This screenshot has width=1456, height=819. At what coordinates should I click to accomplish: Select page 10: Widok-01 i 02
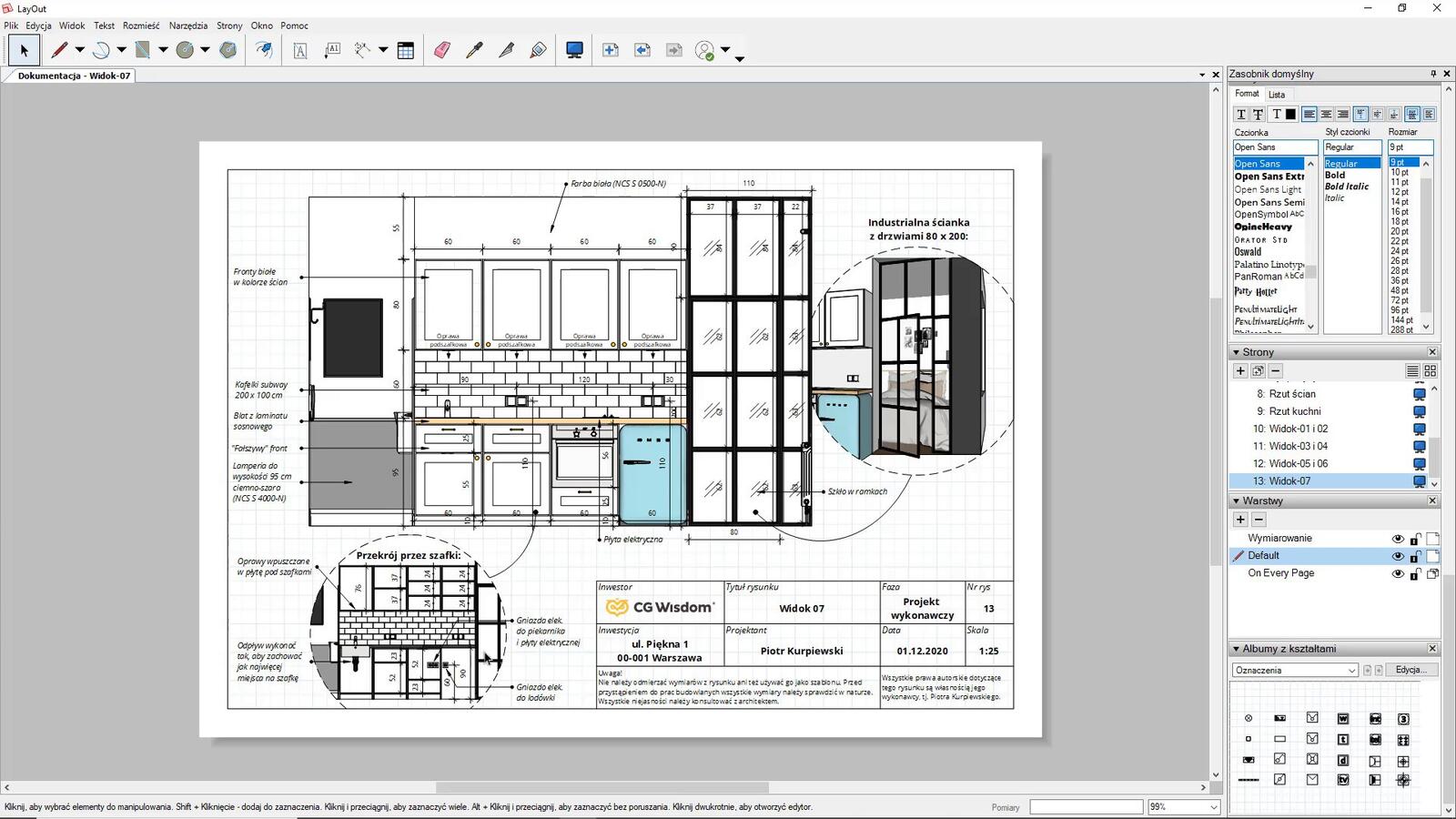(x=1289, y=429)
